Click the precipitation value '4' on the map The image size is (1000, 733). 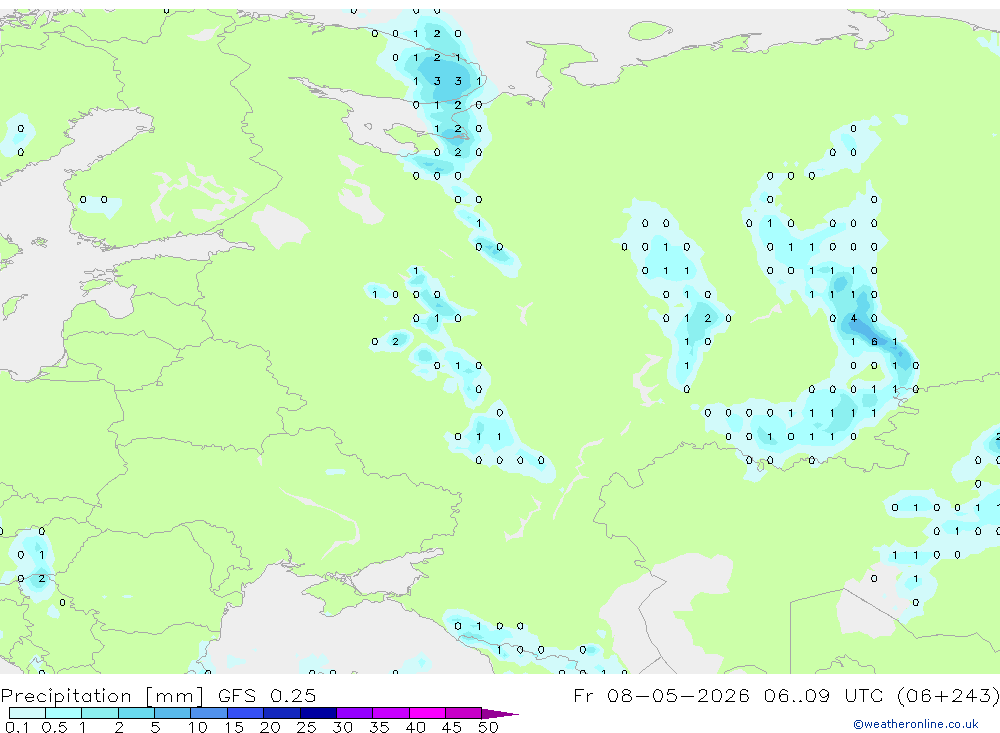pos(853,318)
